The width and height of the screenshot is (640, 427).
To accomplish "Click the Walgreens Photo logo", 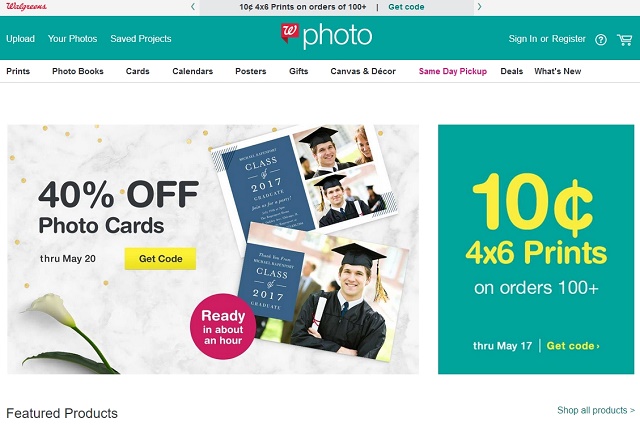I will 327,36.
